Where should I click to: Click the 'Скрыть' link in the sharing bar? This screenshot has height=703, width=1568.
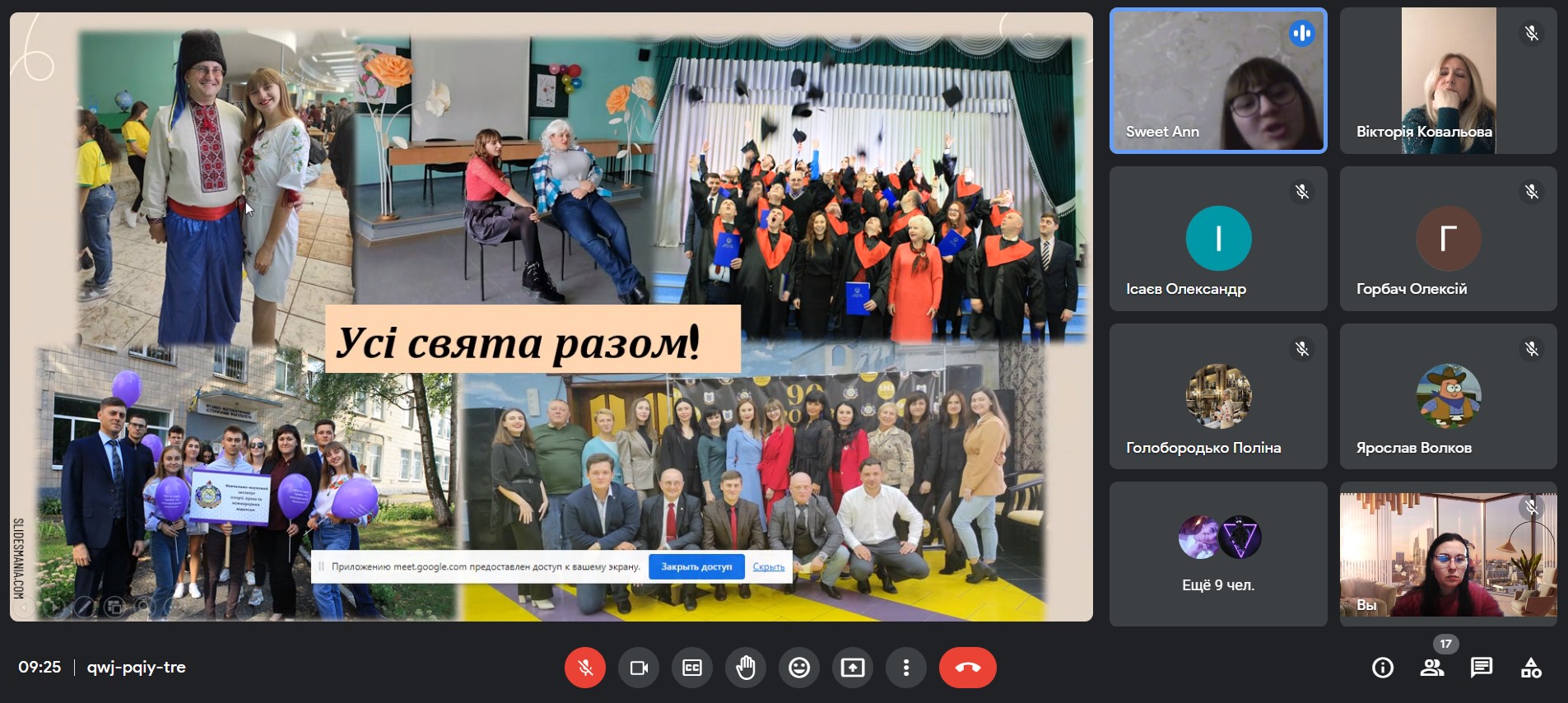(x=768, y=567)
